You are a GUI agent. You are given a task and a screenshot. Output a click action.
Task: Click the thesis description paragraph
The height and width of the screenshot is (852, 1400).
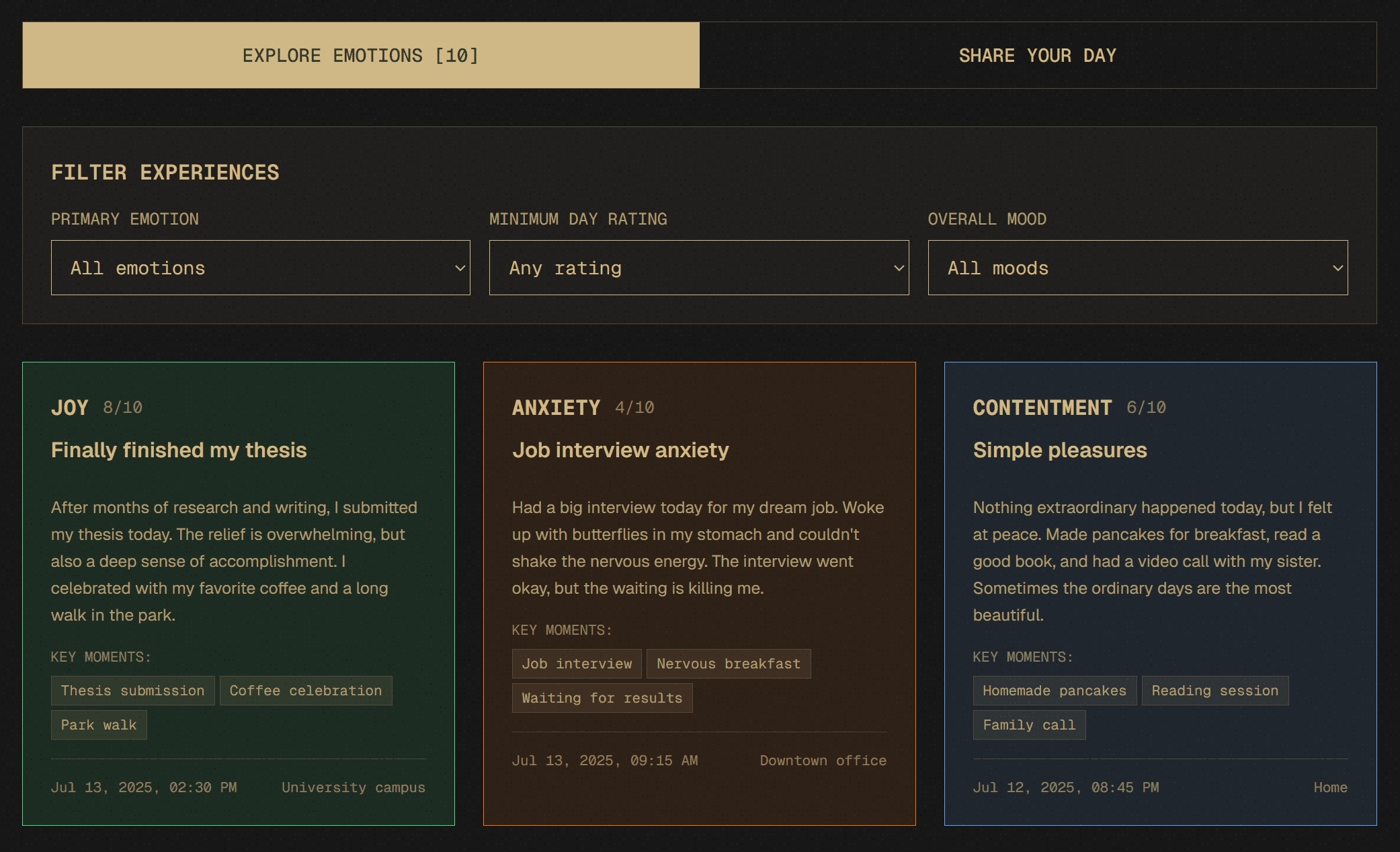(x=235, y=561)
